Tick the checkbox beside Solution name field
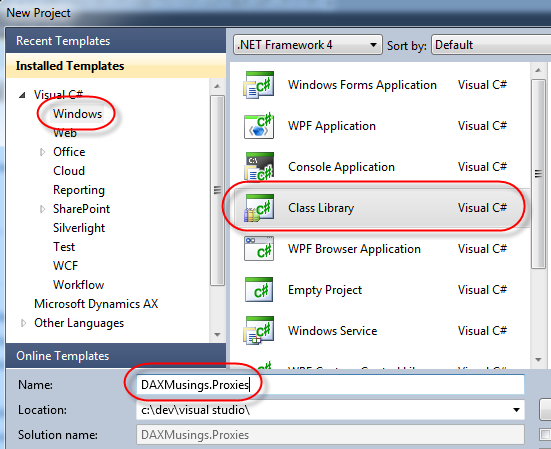The width and height of the screenshot is (551, 449). pyautogui.click(x=545, y=434)
